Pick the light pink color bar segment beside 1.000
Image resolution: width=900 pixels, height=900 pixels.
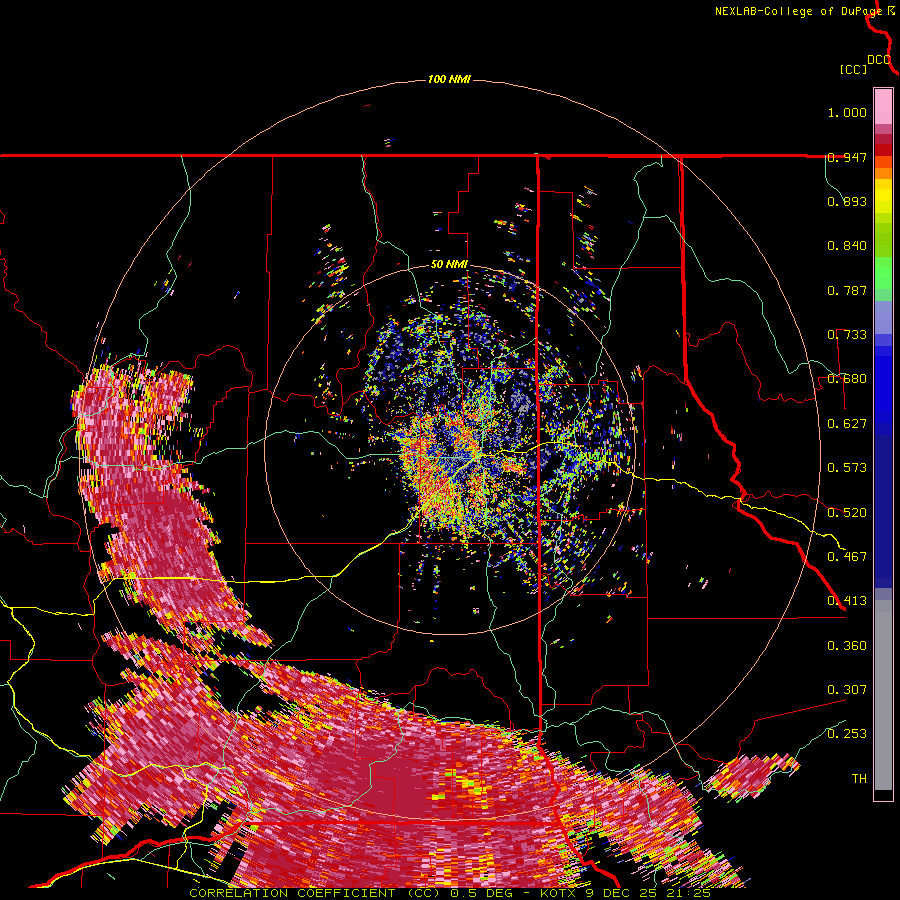pos(883,106)
